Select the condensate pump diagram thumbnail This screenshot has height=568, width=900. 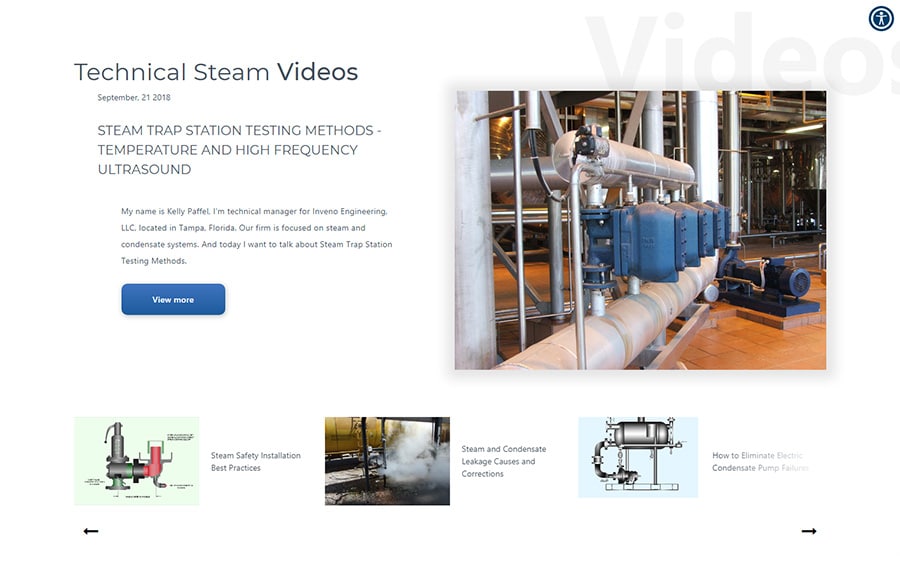[638, 457]
